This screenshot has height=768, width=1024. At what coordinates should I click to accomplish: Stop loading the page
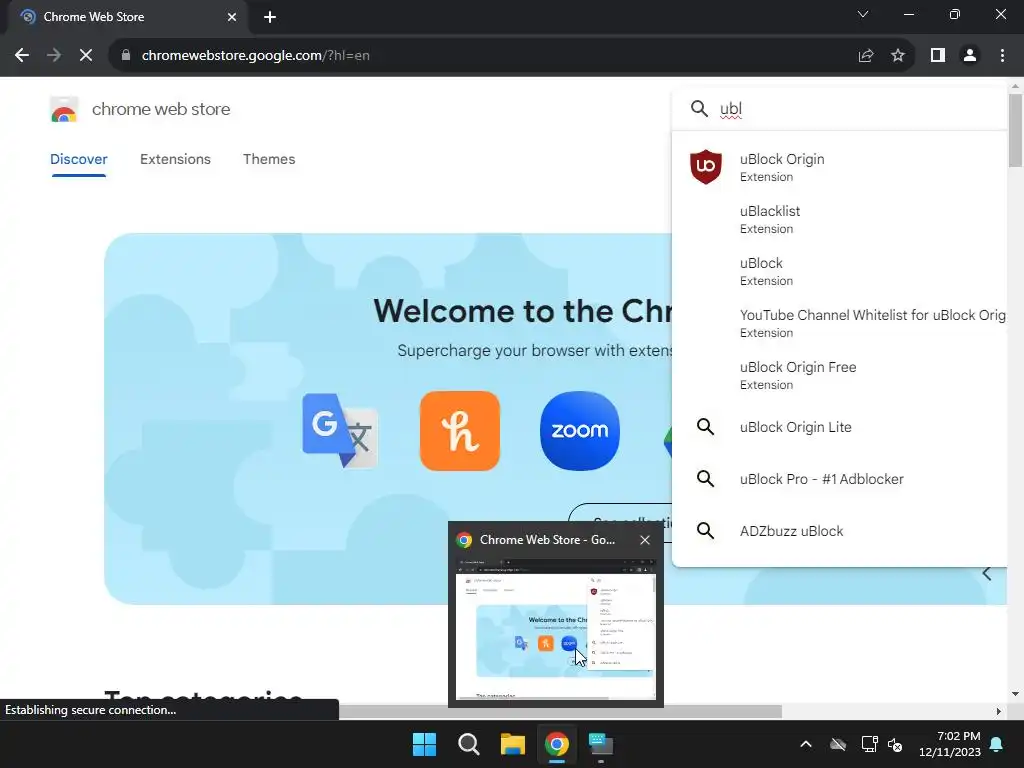(86, 56)
